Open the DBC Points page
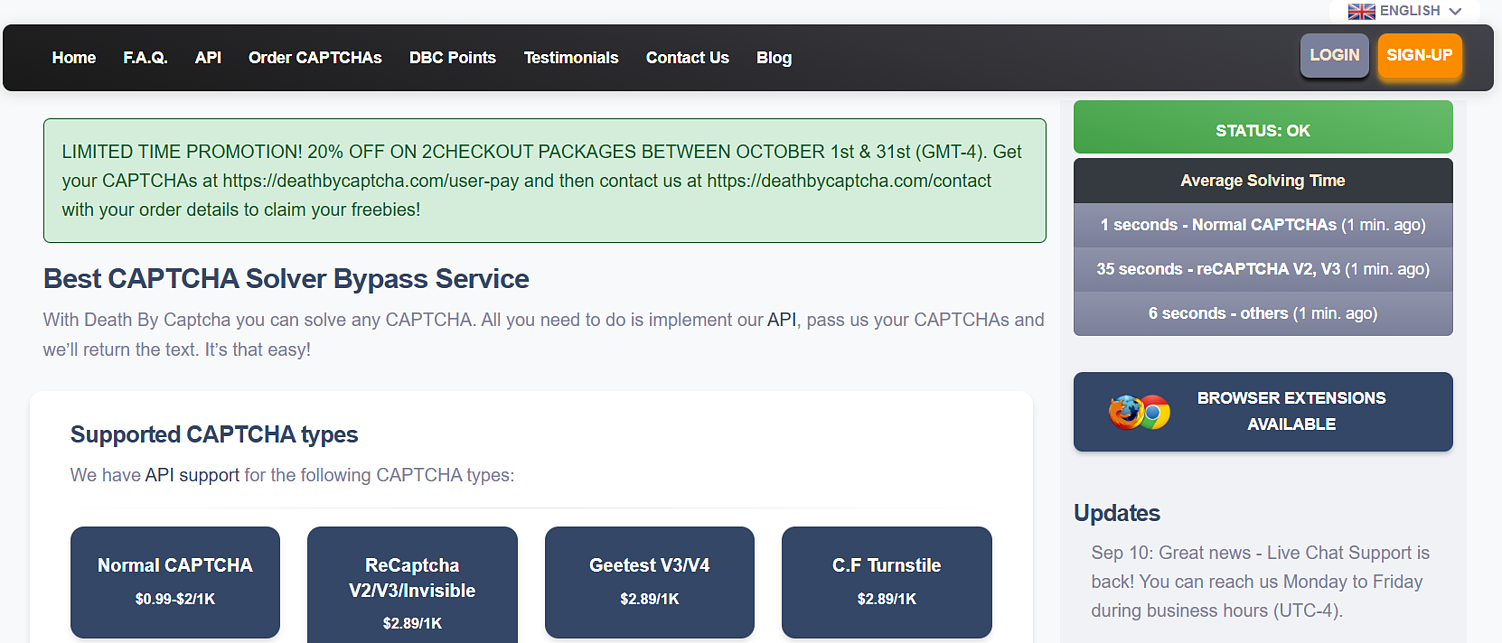Image resolution: width=1502 pixels, height=643 pixels. 452,58
